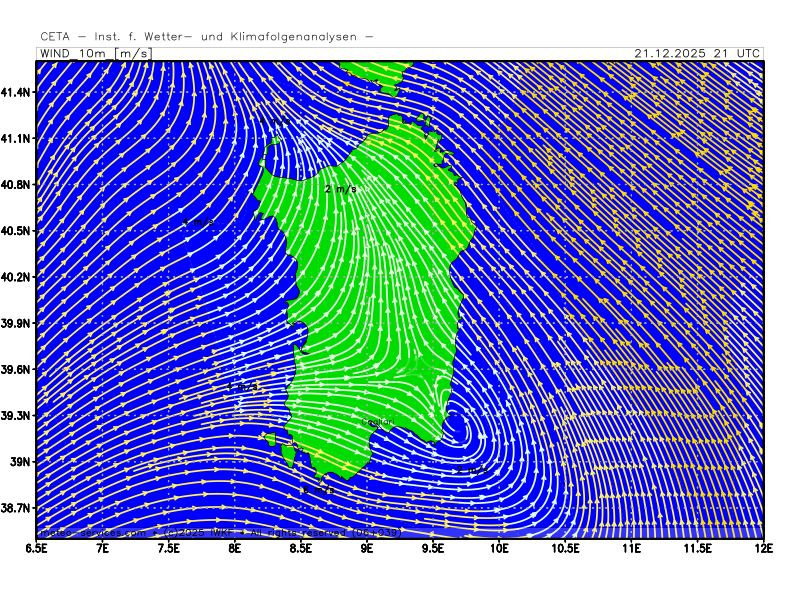Click the 2 m/s label over northern Sardinia
This screenshot has height=600, width=800.
340,188
